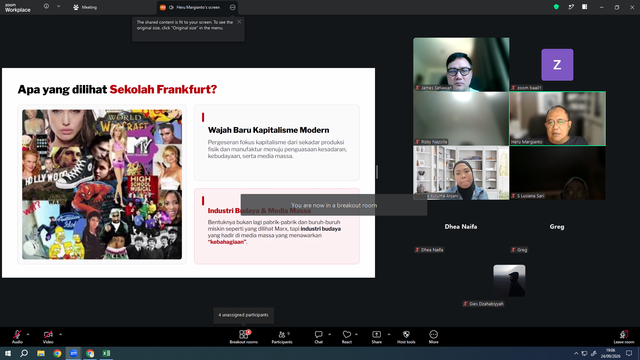This screenshot has height=360, width=640.
Task: Click the pop culture collage image in slide
Action: [x=102, y=184]
